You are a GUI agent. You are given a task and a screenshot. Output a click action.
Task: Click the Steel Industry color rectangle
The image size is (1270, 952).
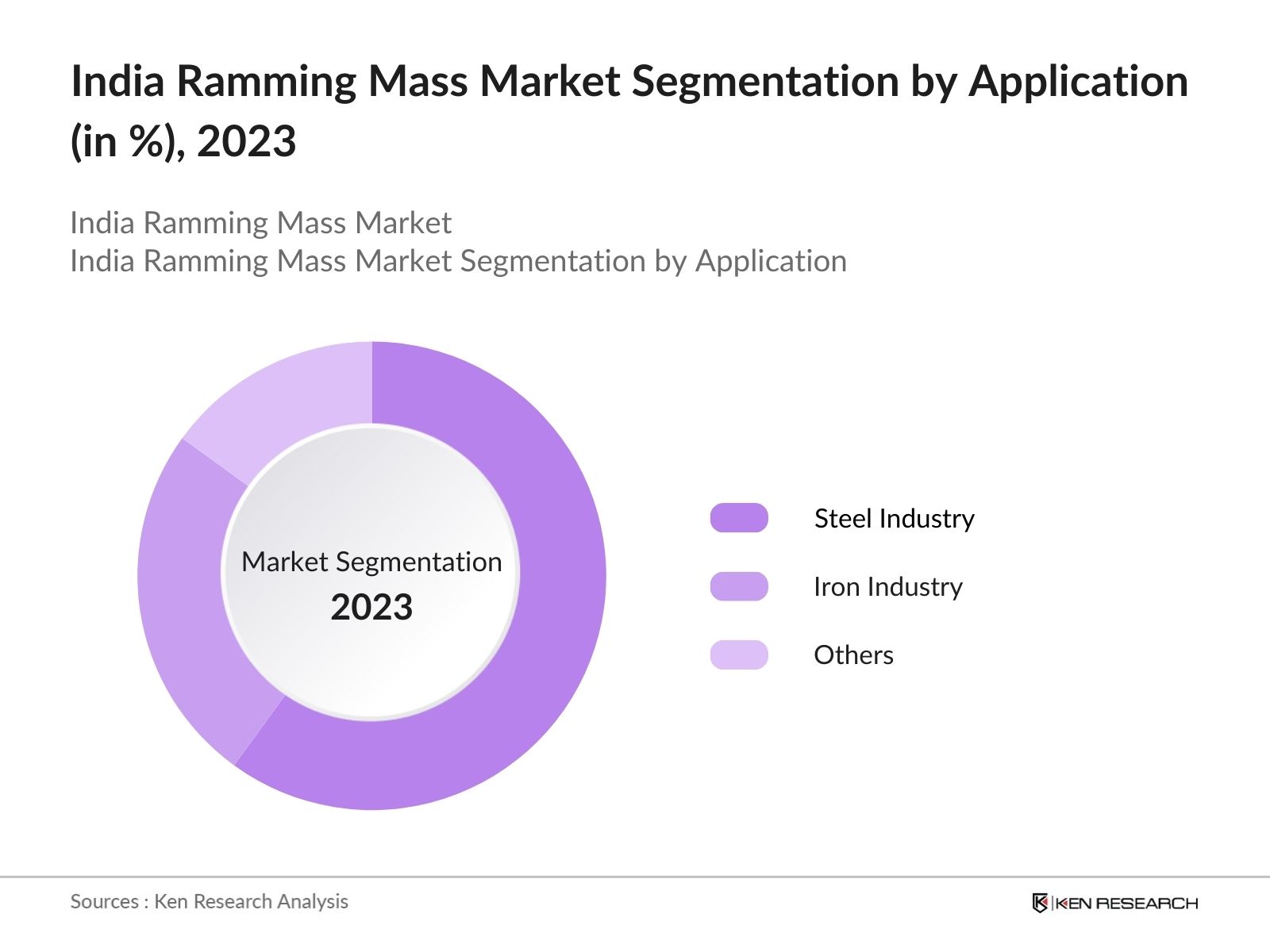point(740,518)
